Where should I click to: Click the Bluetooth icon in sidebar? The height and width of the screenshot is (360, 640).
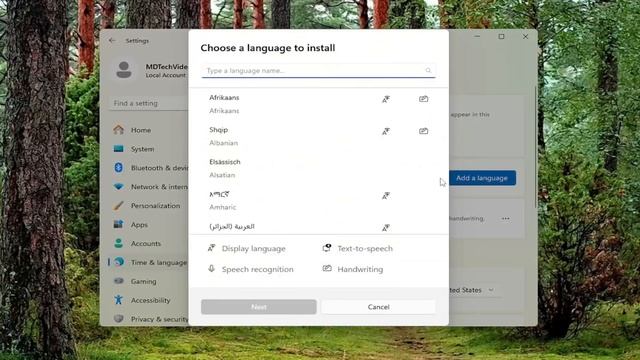pyautogui.click(x=119, y=168)
